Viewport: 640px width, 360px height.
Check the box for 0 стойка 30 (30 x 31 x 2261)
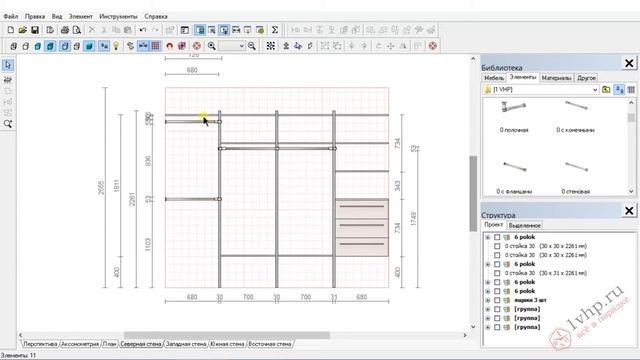coord(497,273)
